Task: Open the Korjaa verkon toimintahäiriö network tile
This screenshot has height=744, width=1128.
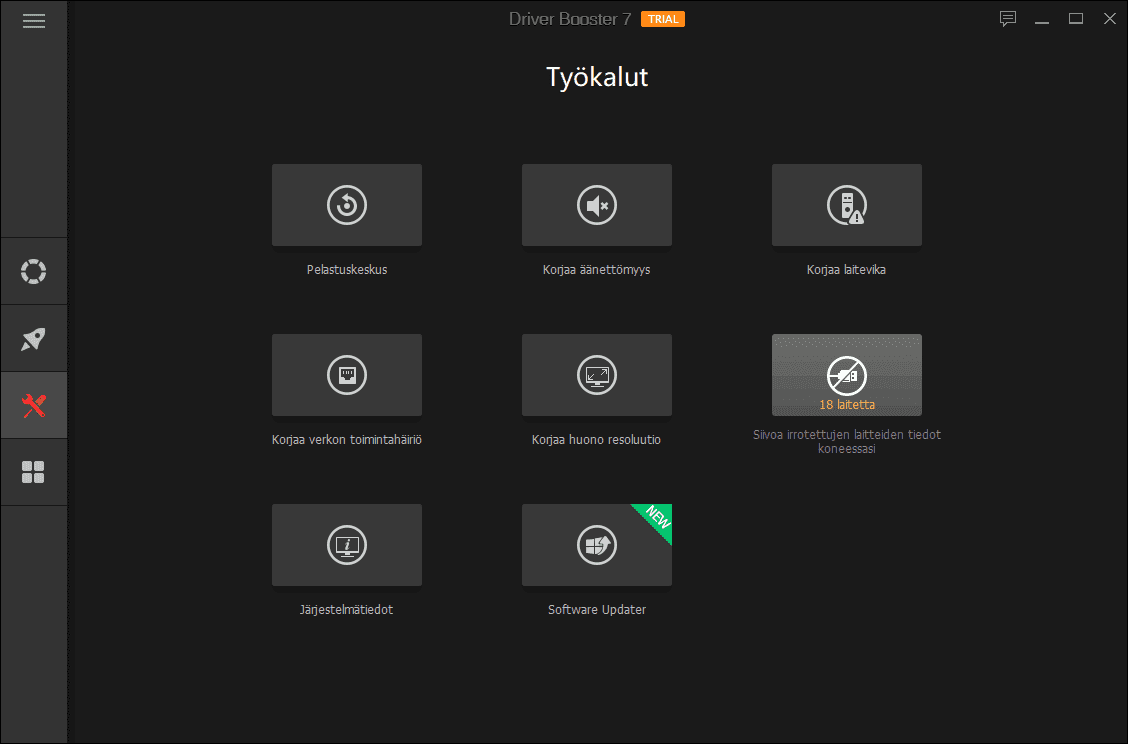Action: coord(347,375)
